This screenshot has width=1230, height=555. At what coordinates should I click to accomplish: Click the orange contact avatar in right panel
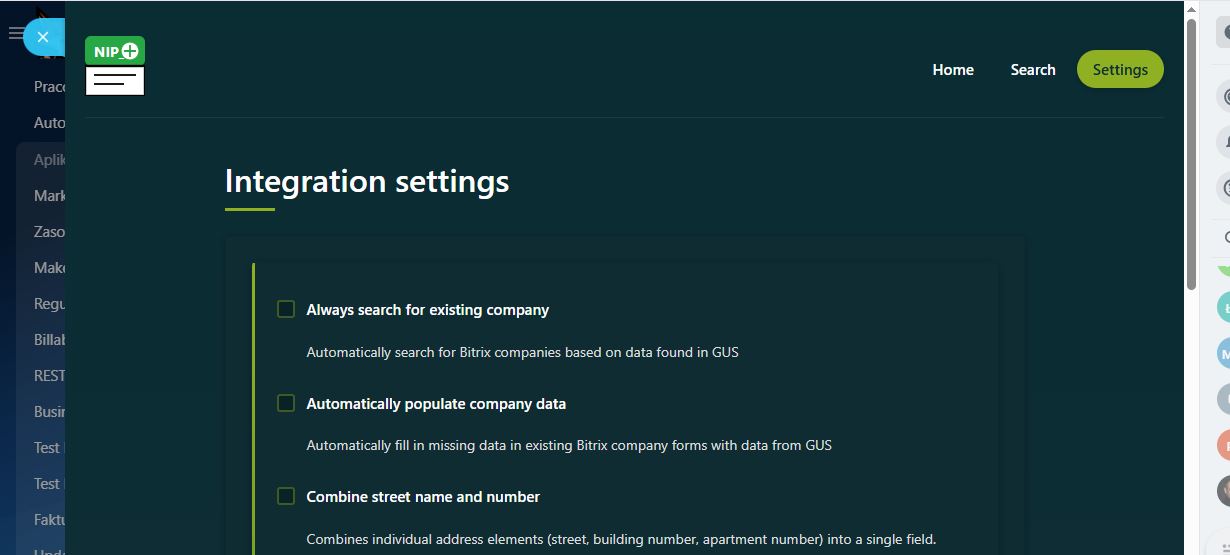click(1223, 445)
